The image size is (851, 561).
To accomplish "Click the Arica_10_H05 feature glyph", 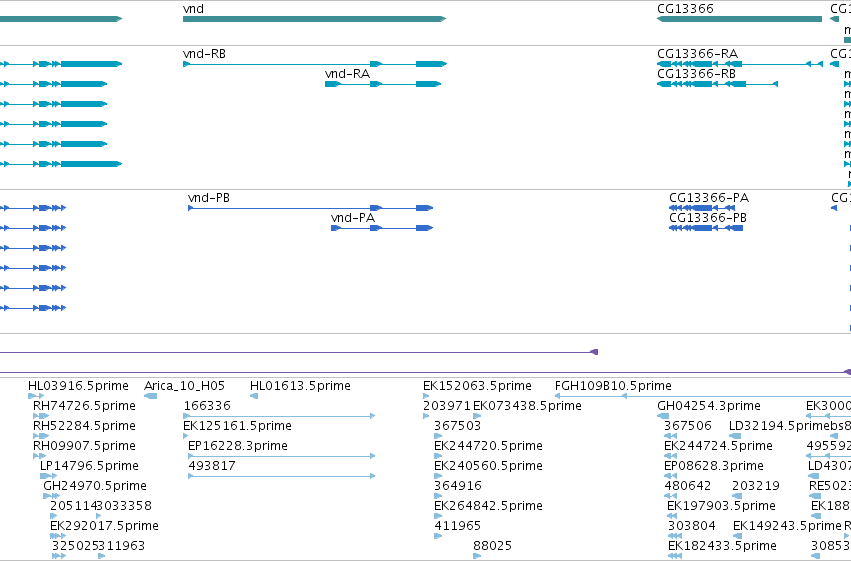I will coord(150,396).
